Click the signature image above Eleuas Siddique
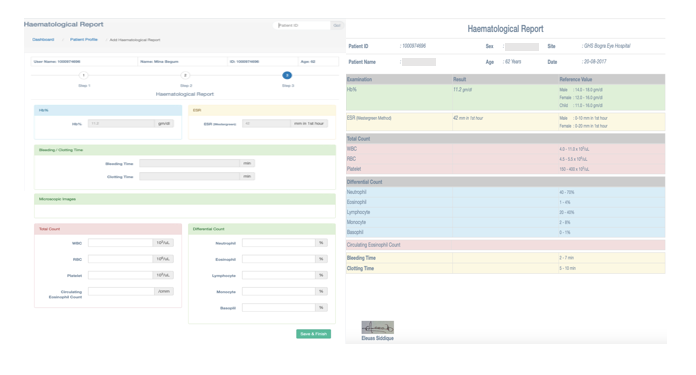 point(377,328)
